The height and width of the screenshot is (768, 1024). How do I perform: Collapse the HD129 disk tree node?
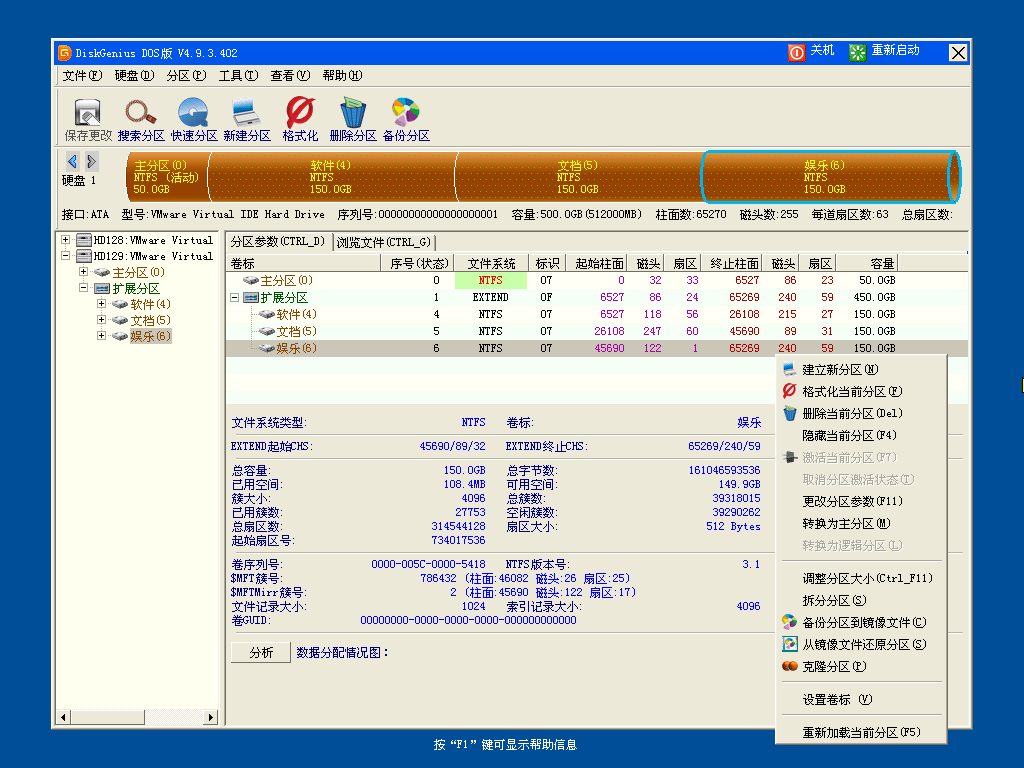click(65, 256)
